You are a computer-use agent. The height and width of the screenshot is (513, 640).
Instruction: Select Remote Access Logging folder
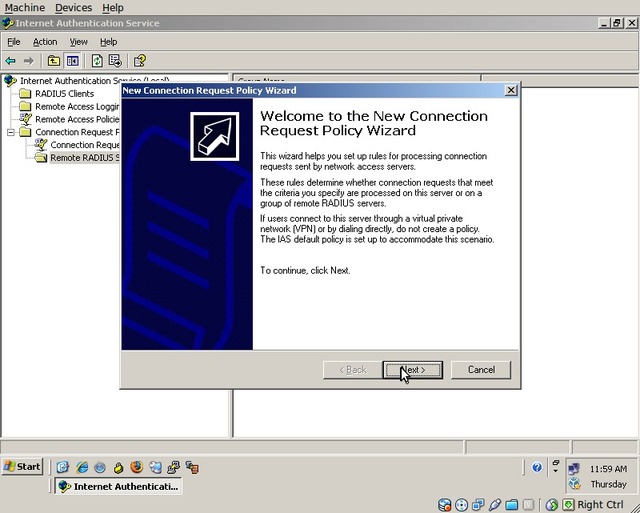pyautogui.click(x=76, y=107)
